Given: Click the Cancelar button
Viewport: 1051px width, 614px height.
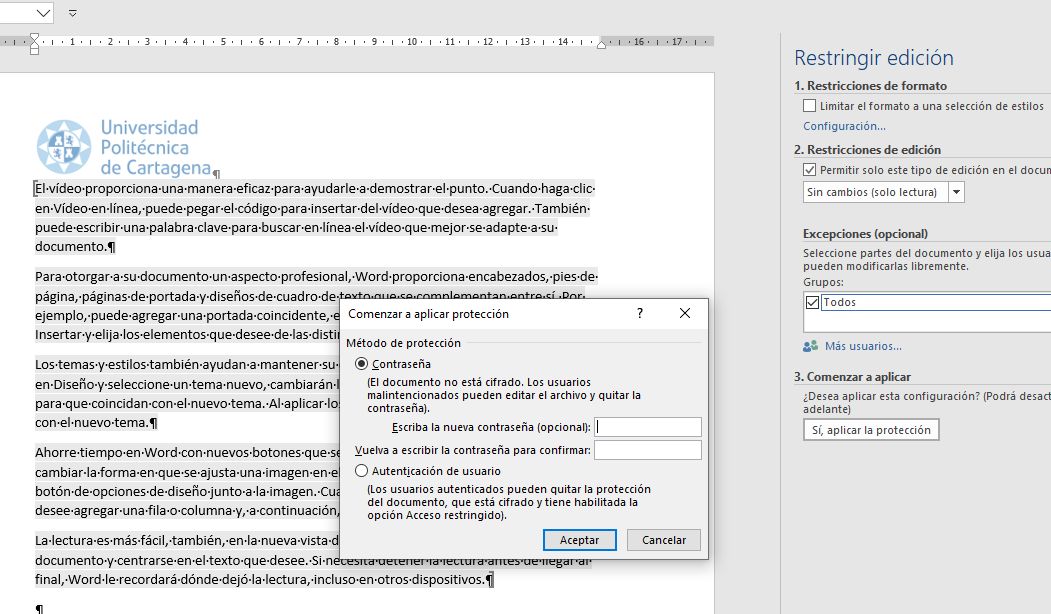Looking at the screenshot, I should (x=664, y=540).
